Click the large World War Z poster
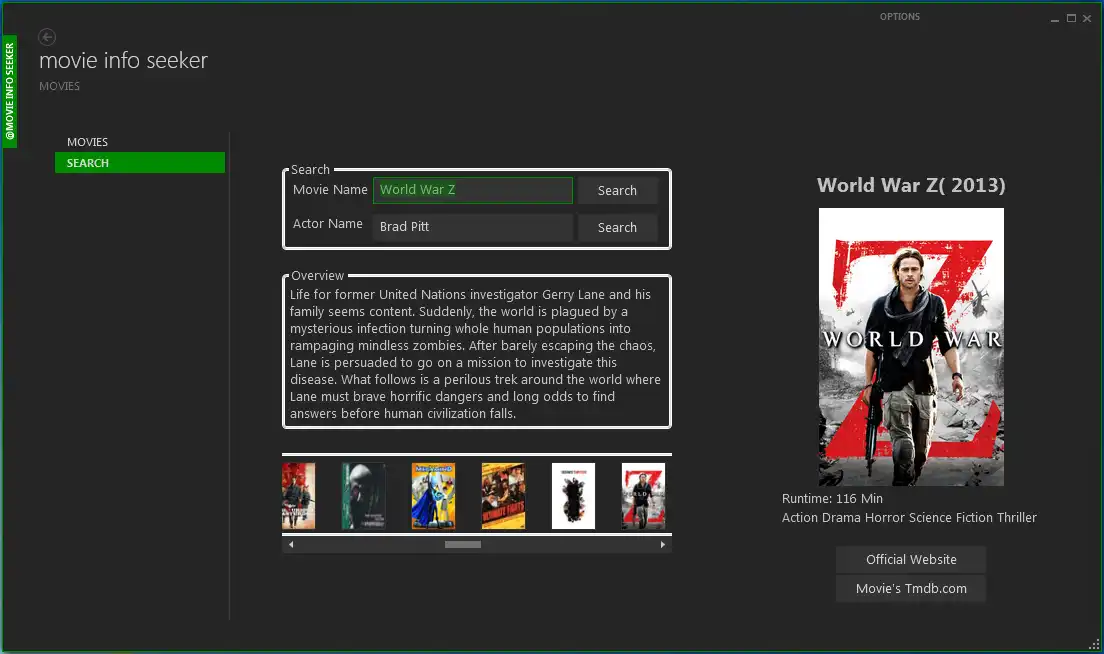This screenshot has width=1104, height=654. coord(911,346)
